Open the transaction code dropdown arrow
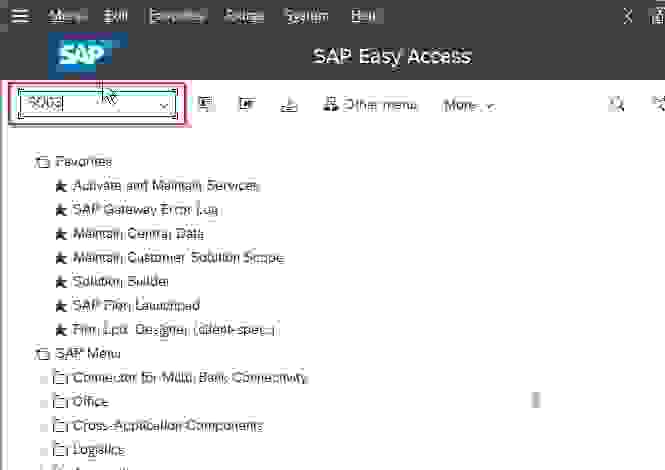Screen dimensions: 665x470 point(163,105)
